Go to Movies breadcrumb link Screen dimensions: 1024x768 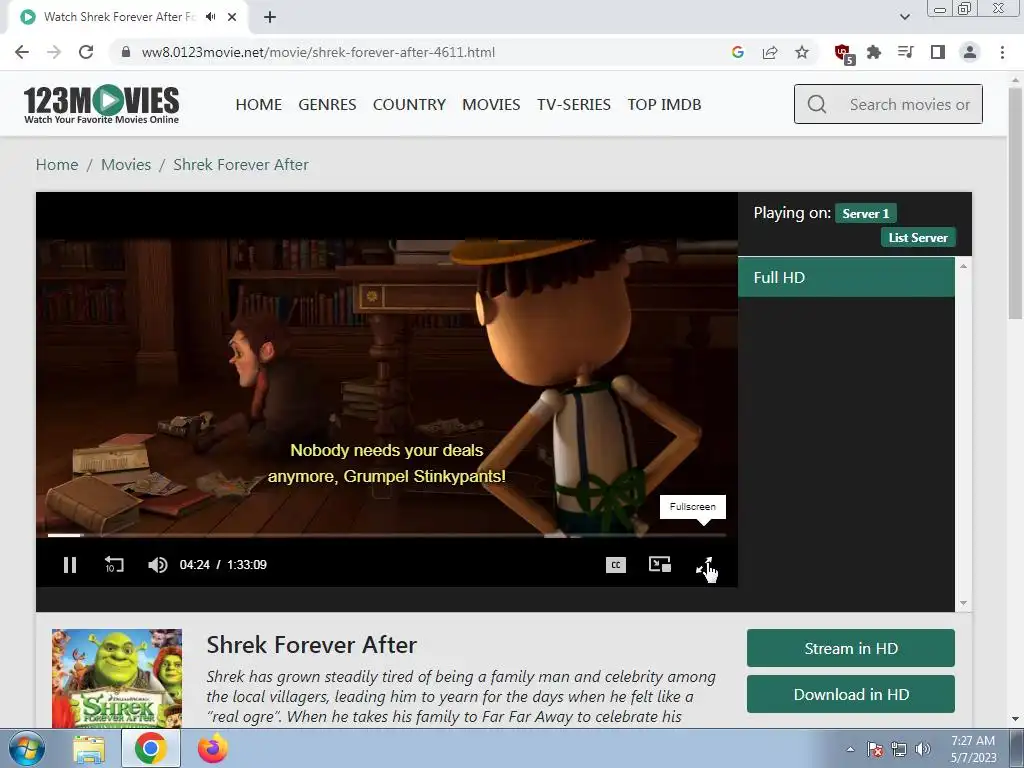coord(126,165)
